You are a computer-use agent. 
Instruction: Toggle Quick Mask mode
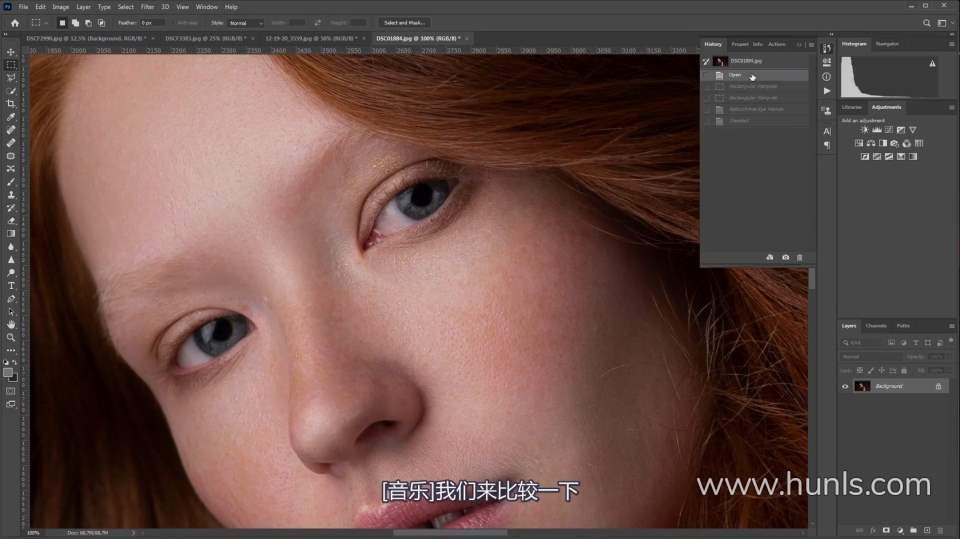[x=11, y=391]
